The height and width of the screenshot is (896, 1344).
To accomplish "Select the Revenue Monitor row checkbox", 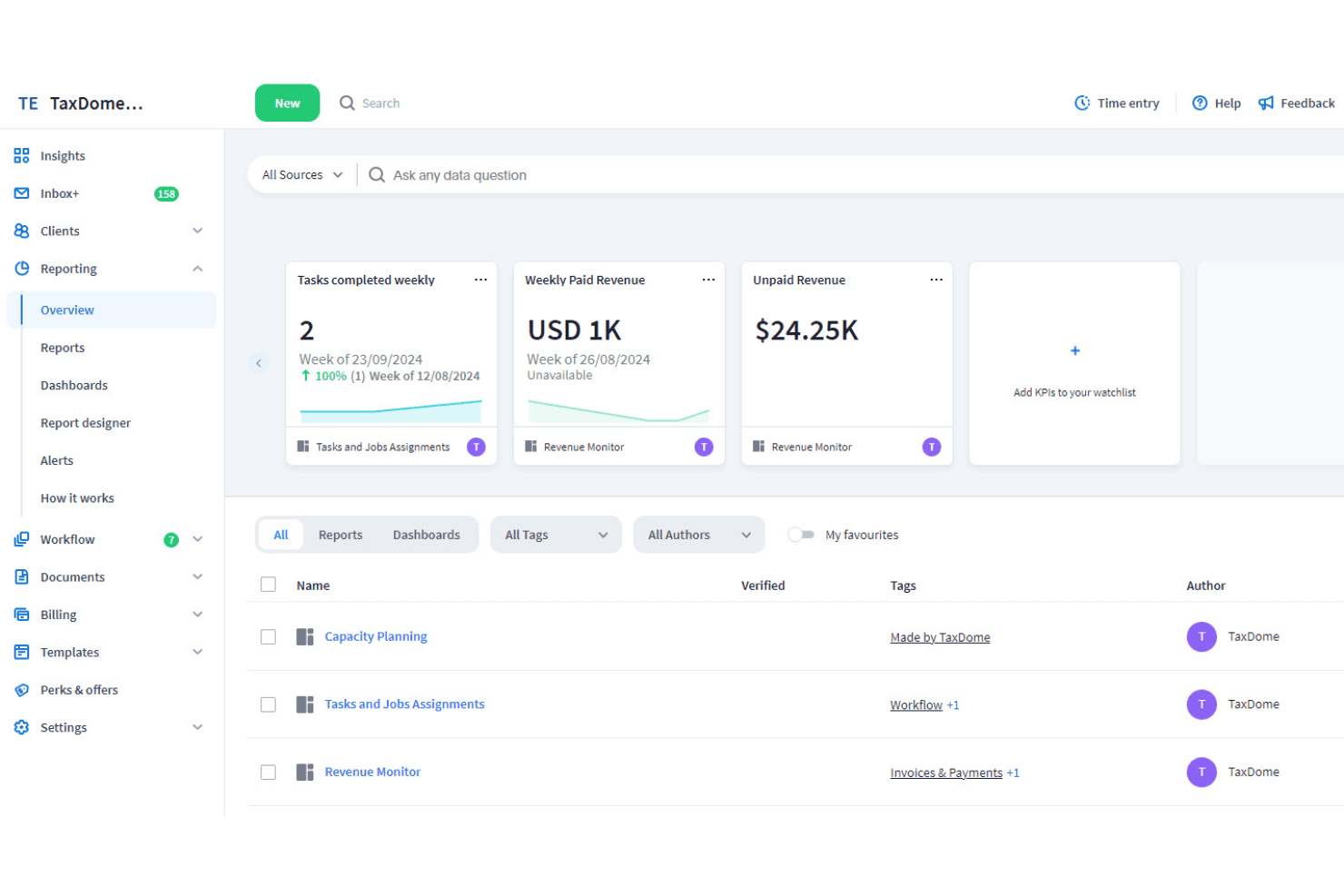I will coord(268,772).
